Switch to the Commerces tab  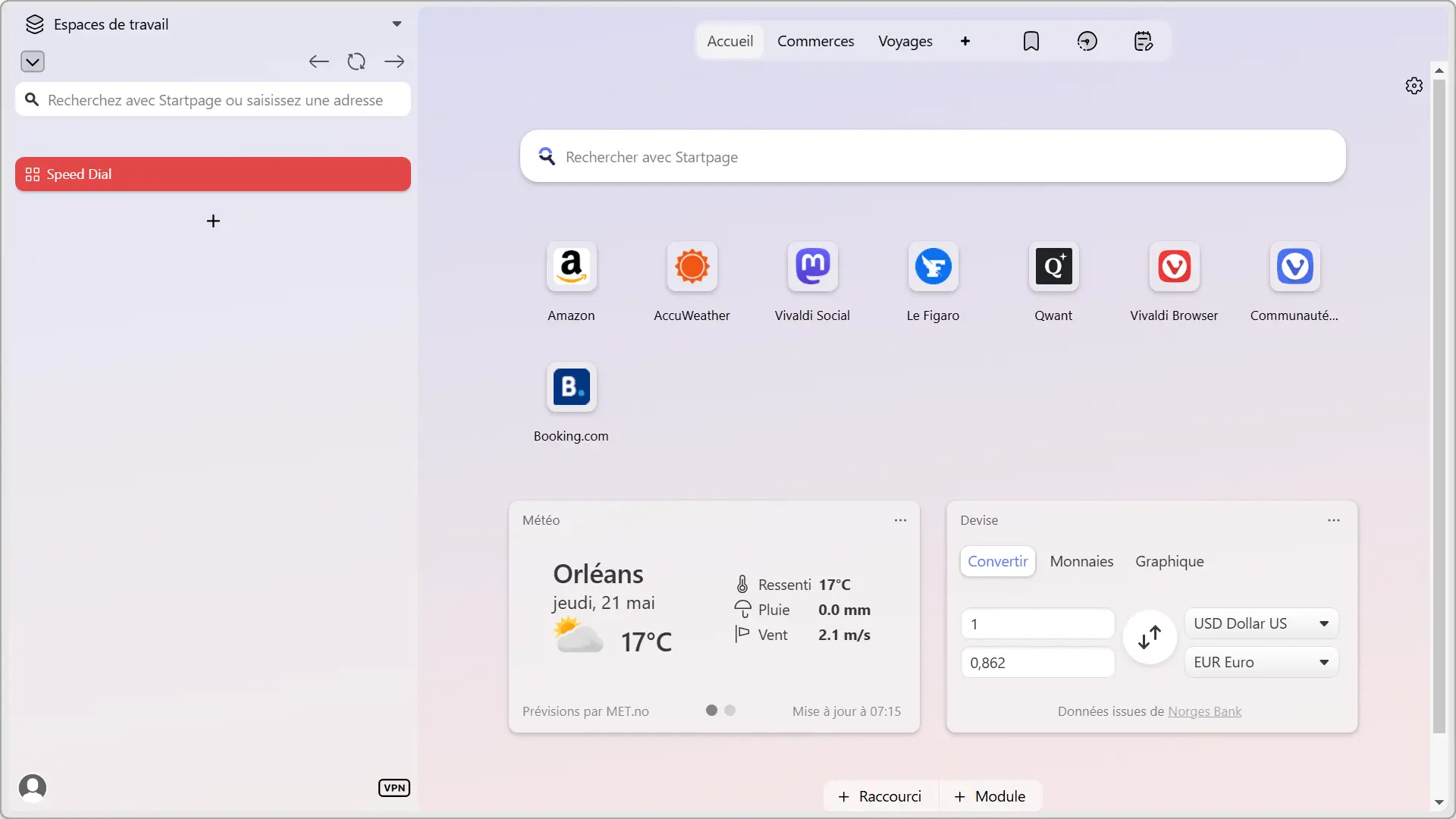[x=815, y=41]
